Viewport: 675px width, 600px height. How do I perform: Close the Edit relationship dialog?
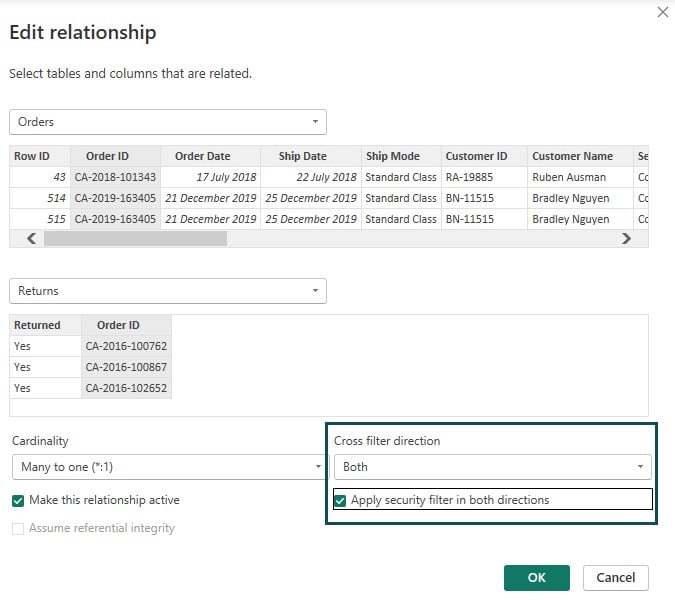coord(663,12)
